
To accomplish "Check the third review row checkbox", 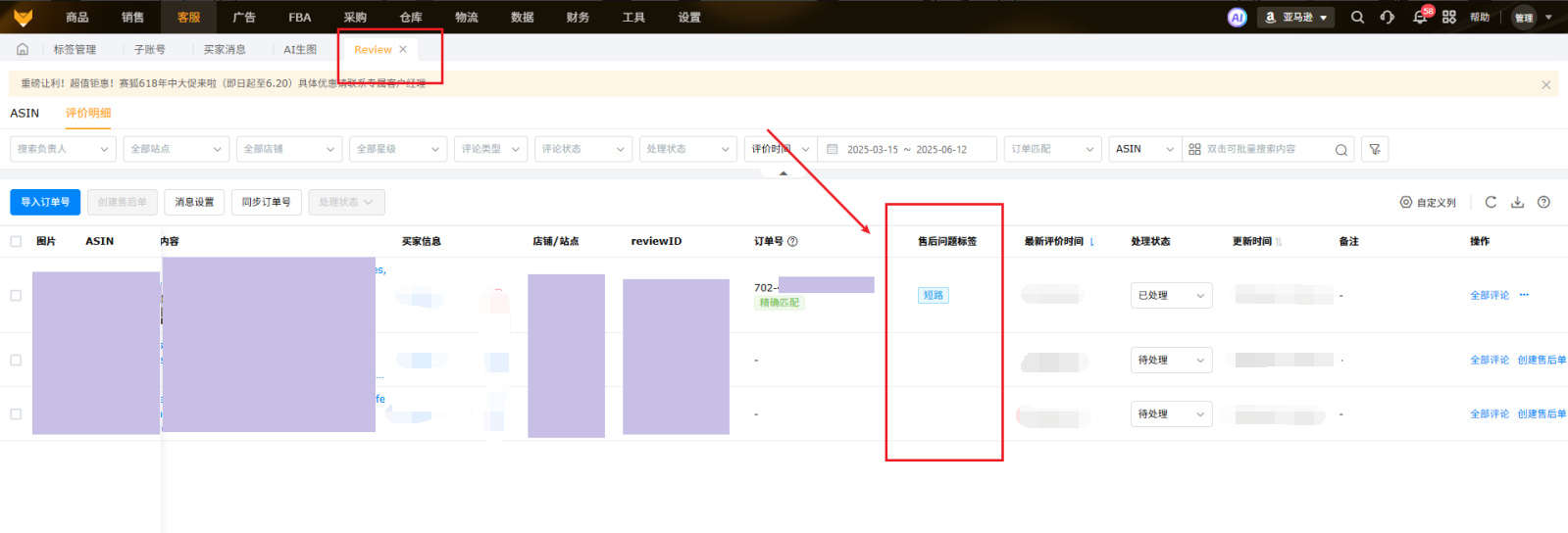I will coord(16,413).
